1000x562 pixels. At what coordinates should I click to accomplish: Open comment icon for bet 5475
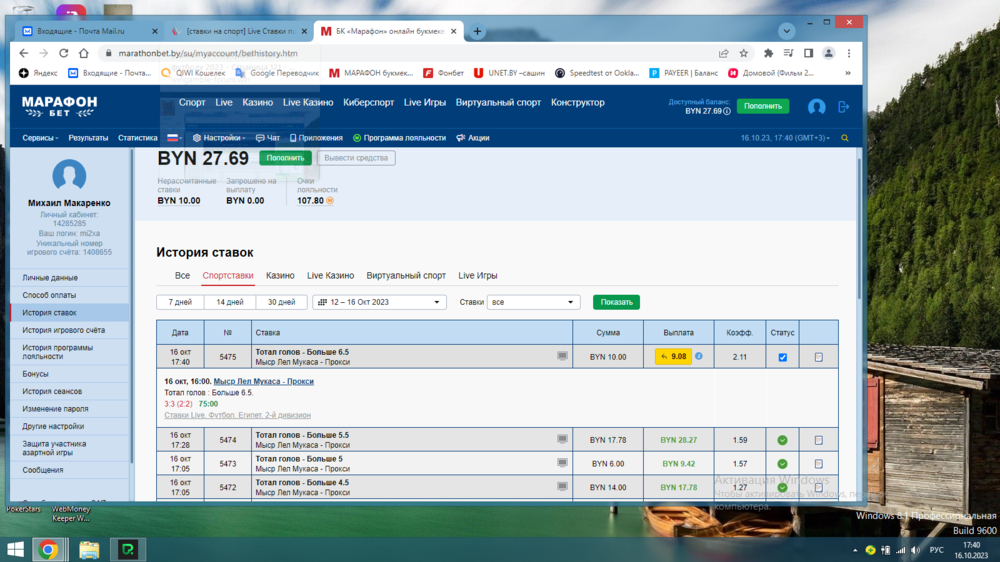click(x=562, y=356)
